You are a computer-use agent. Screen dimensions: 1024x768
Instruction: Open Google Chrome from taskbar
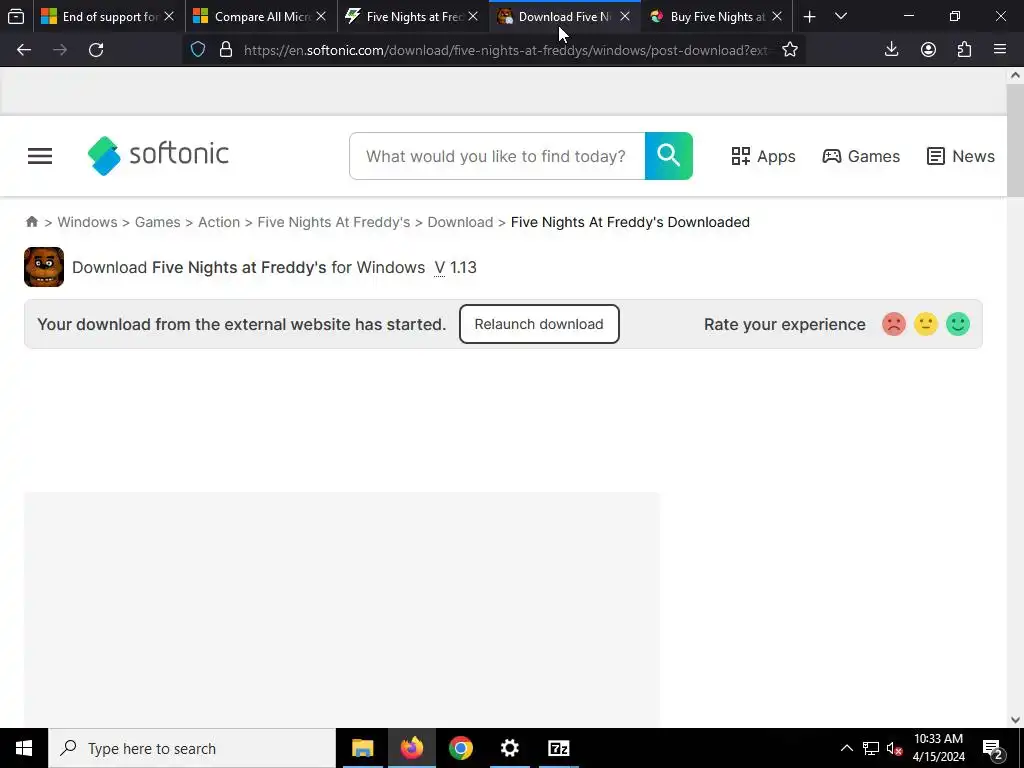(x=460, y=748)
